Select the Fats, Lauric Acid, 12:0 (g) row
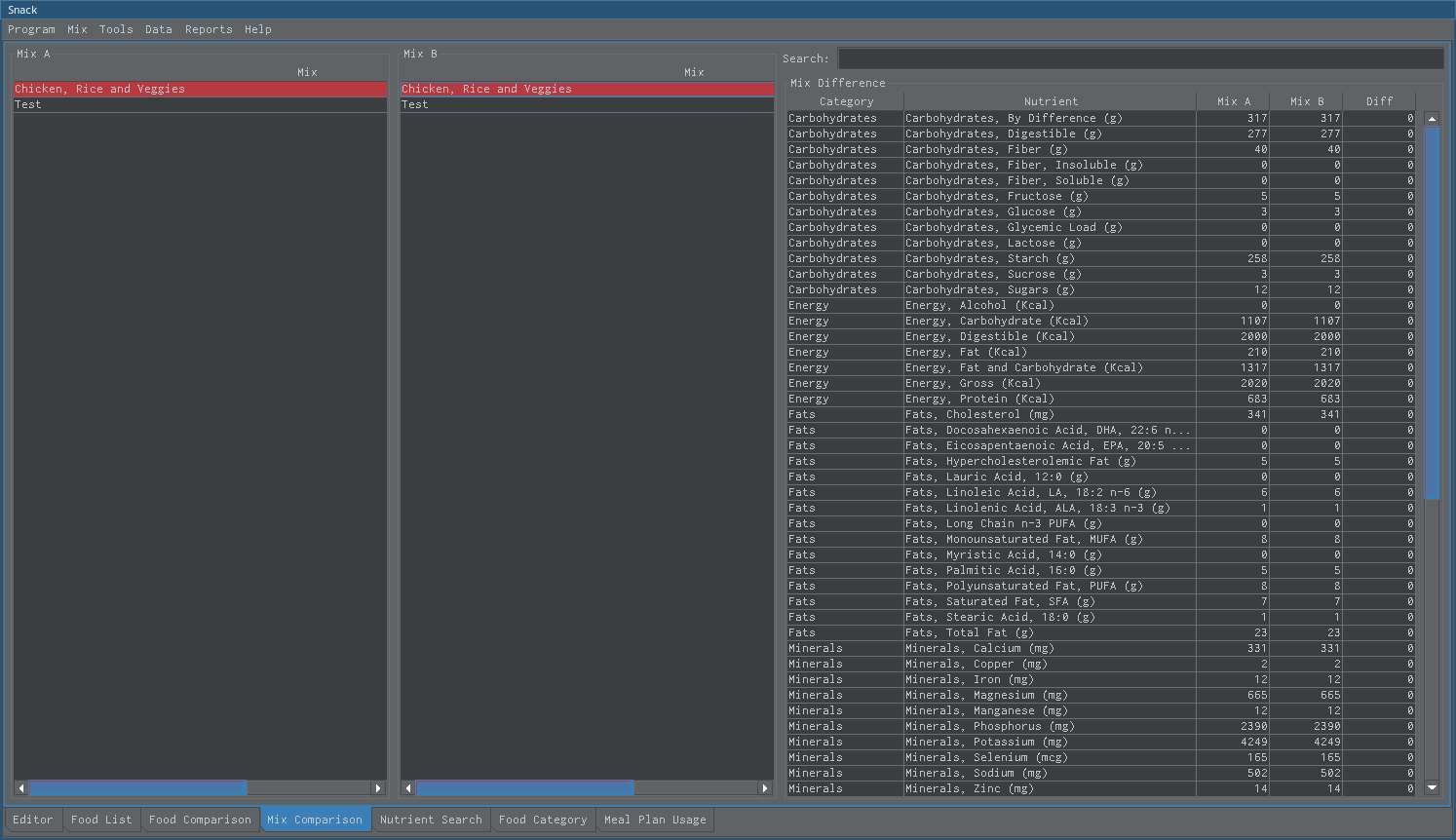 [1101, 477]
